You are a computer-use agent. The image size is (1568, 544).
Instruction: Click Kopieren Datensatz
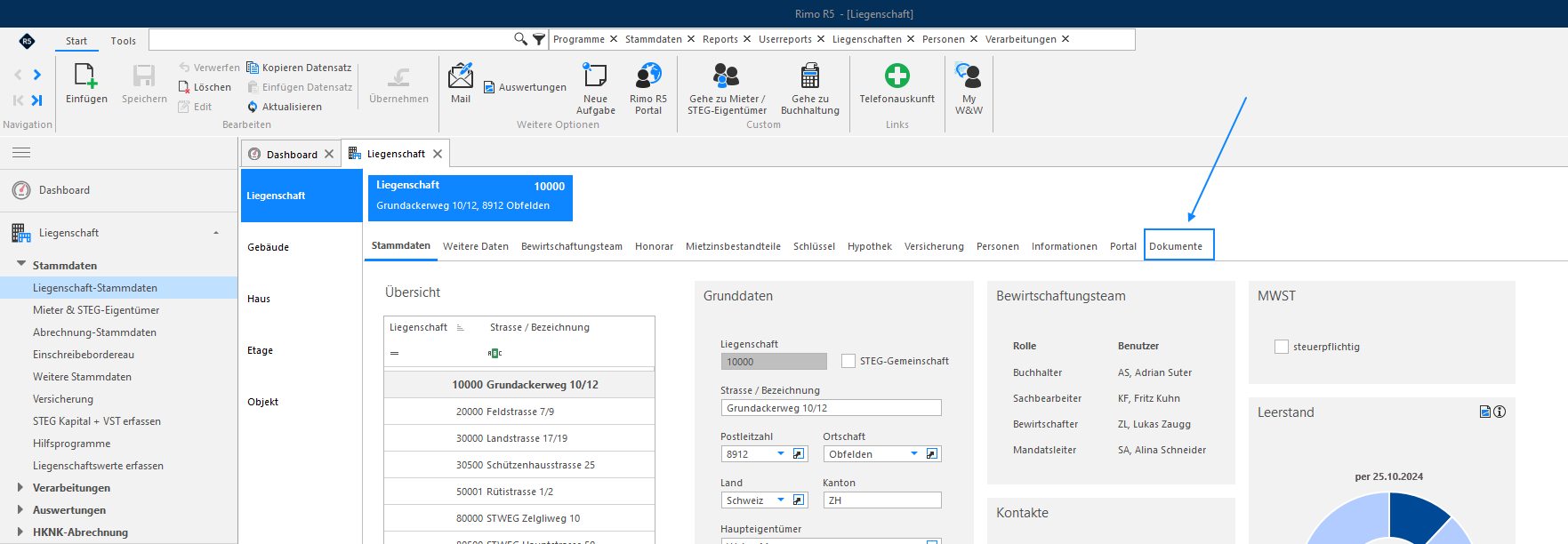click(299, 68)
